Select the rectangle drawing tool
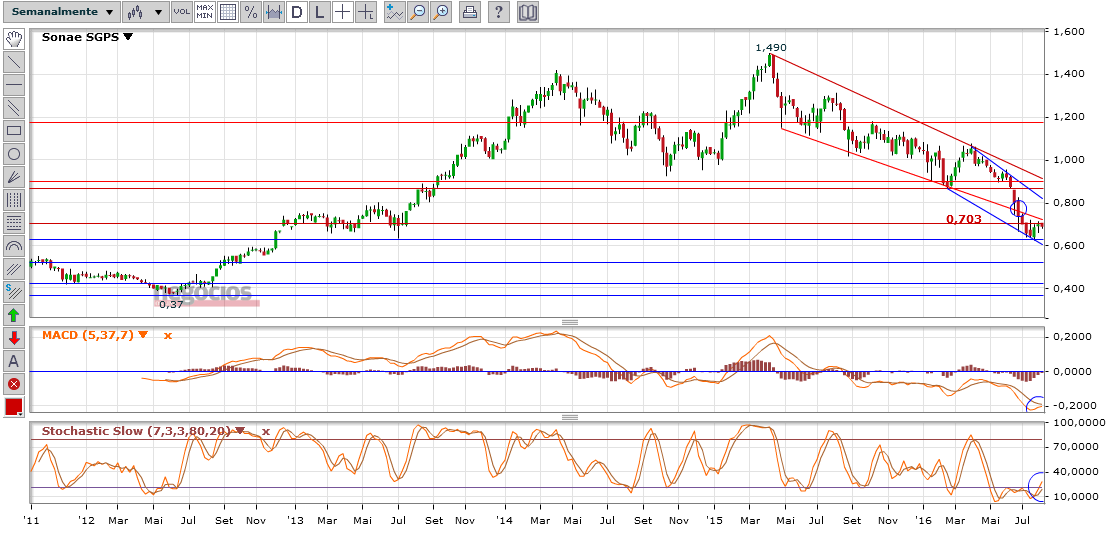Viewport: 1110px width, 537px height. (x=14, y=130)
